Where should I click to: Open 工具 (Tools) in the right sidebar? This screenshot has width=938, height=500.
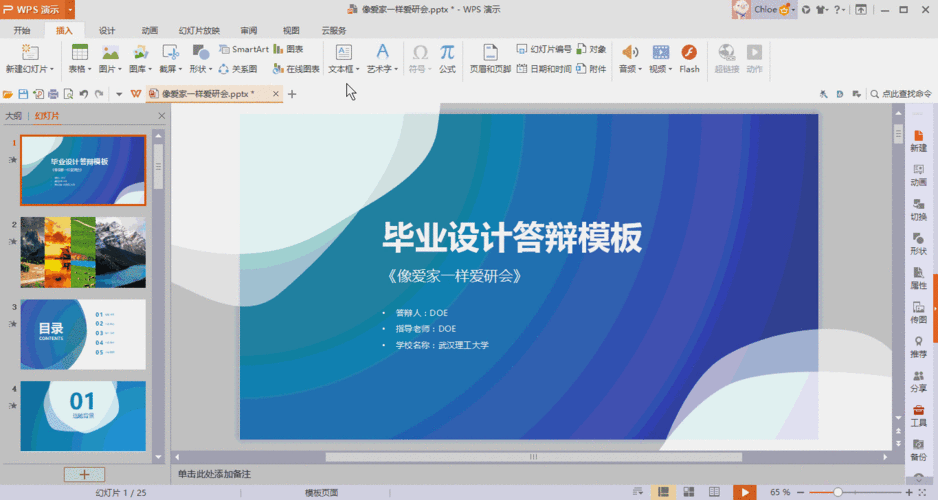tap(918, 414)
